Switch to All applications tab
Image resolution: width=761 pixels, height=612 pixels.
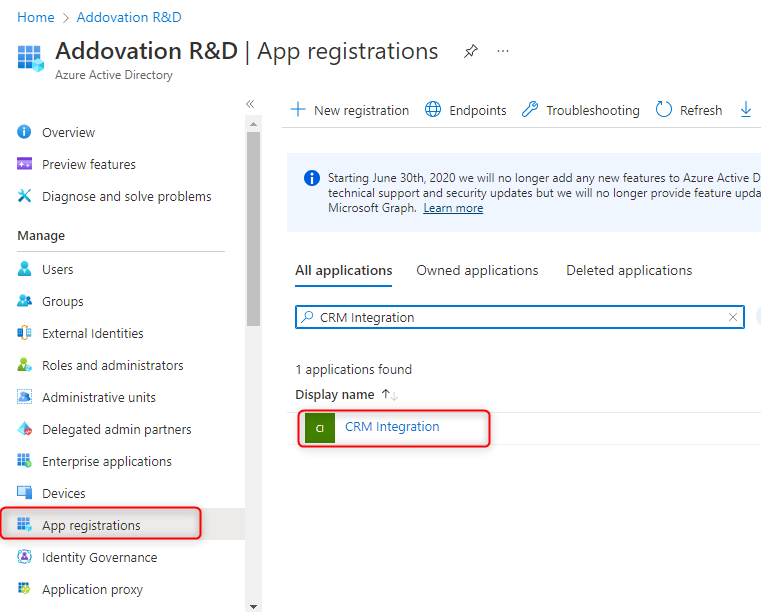(x=344, y=270)
